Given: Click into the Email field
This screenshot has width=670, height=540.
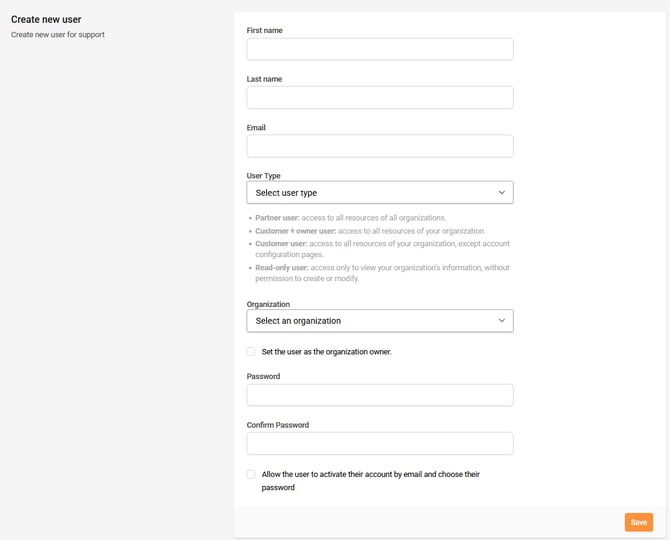Looking at the screenshot, I should click(x=379, y=146).
